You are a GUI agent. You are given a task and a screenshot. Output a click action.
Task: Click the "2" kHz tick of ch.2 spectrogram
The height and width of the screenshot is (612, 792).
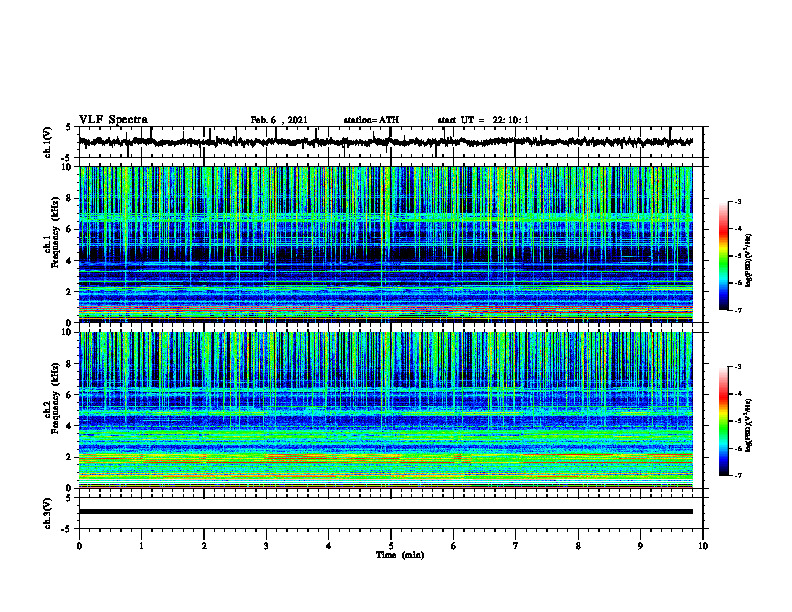(x=70, y=457)
